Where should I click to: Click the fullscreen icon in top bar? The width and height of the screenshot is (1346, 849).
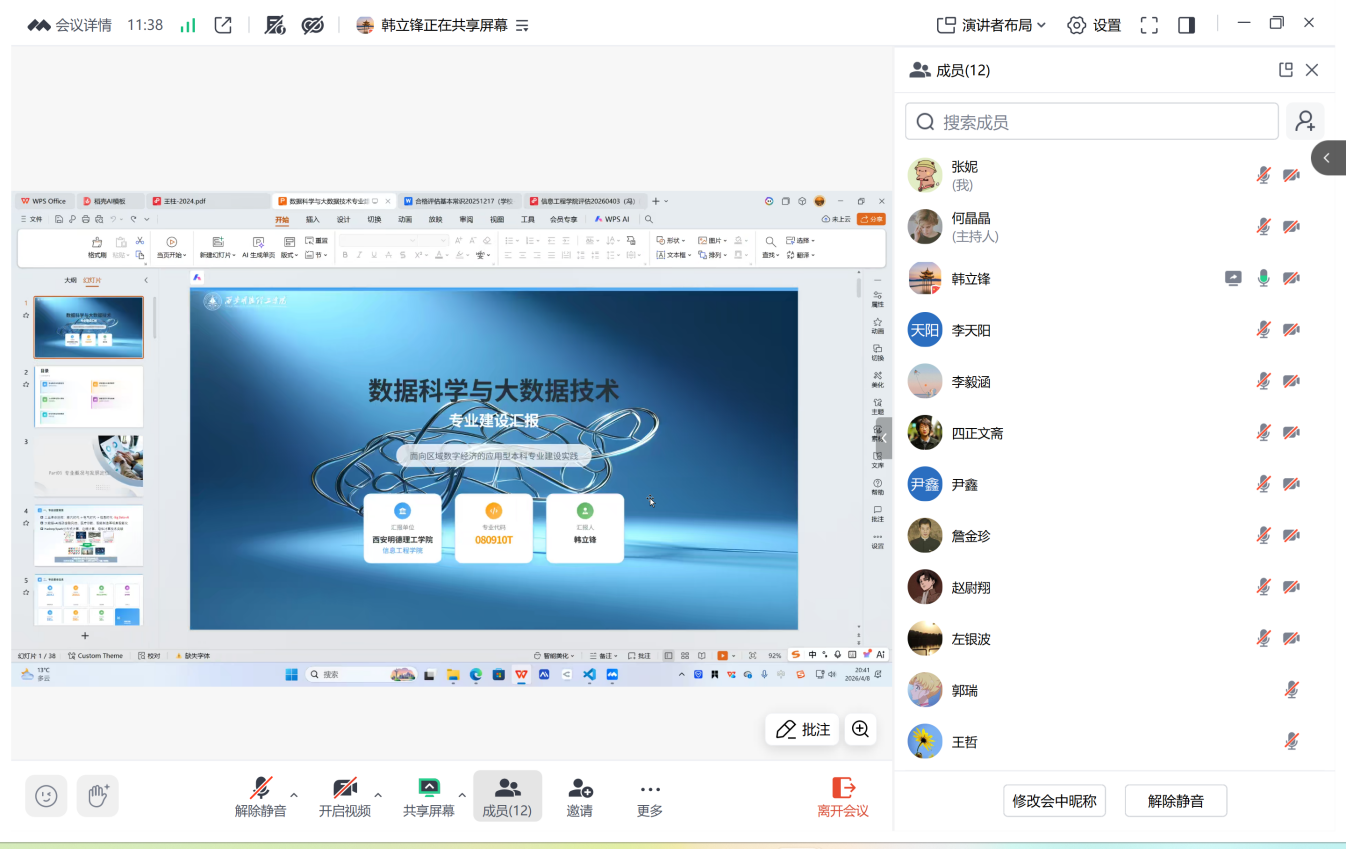(x=1149, y=25)
